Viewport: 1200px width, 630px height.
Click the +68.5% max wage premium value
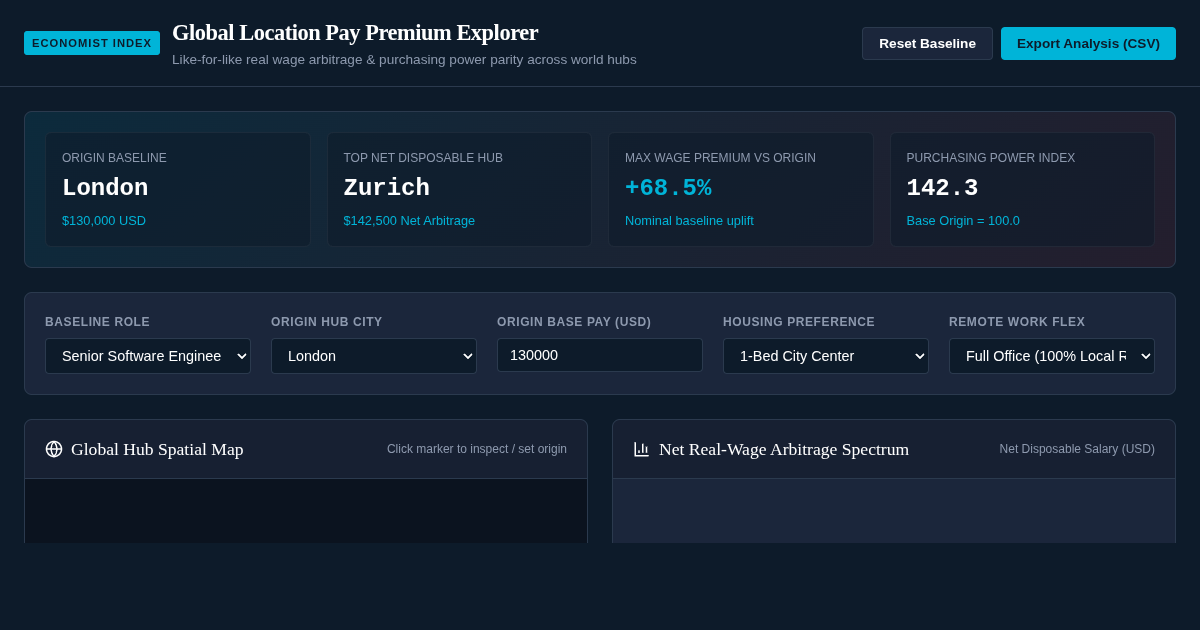668,188
